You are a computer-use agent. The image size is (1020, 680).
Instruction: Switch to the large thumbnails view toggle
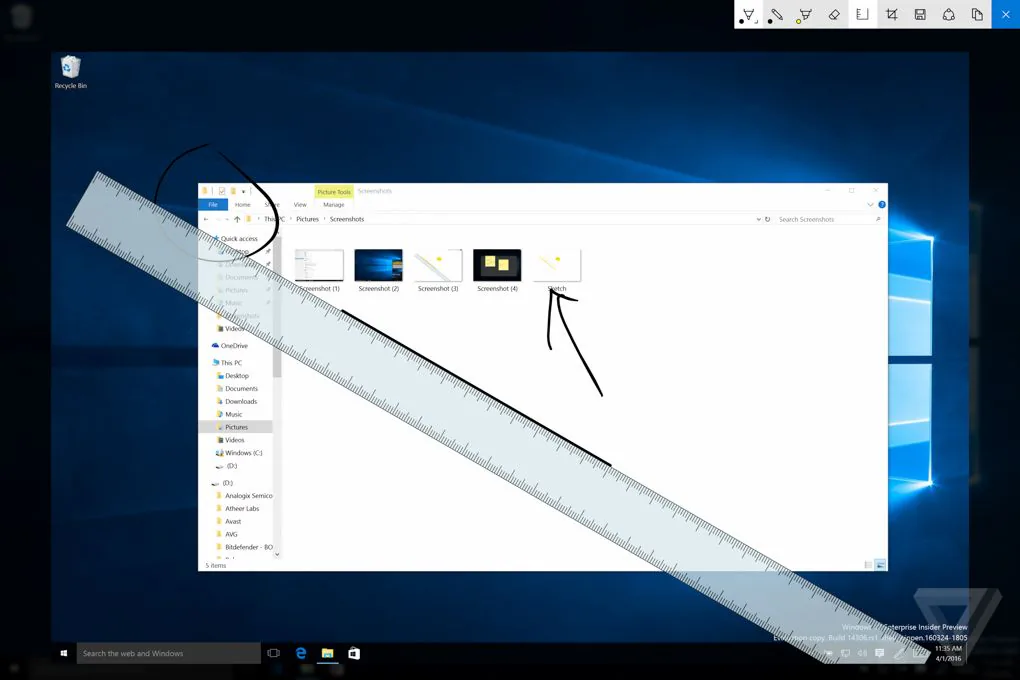880,565
